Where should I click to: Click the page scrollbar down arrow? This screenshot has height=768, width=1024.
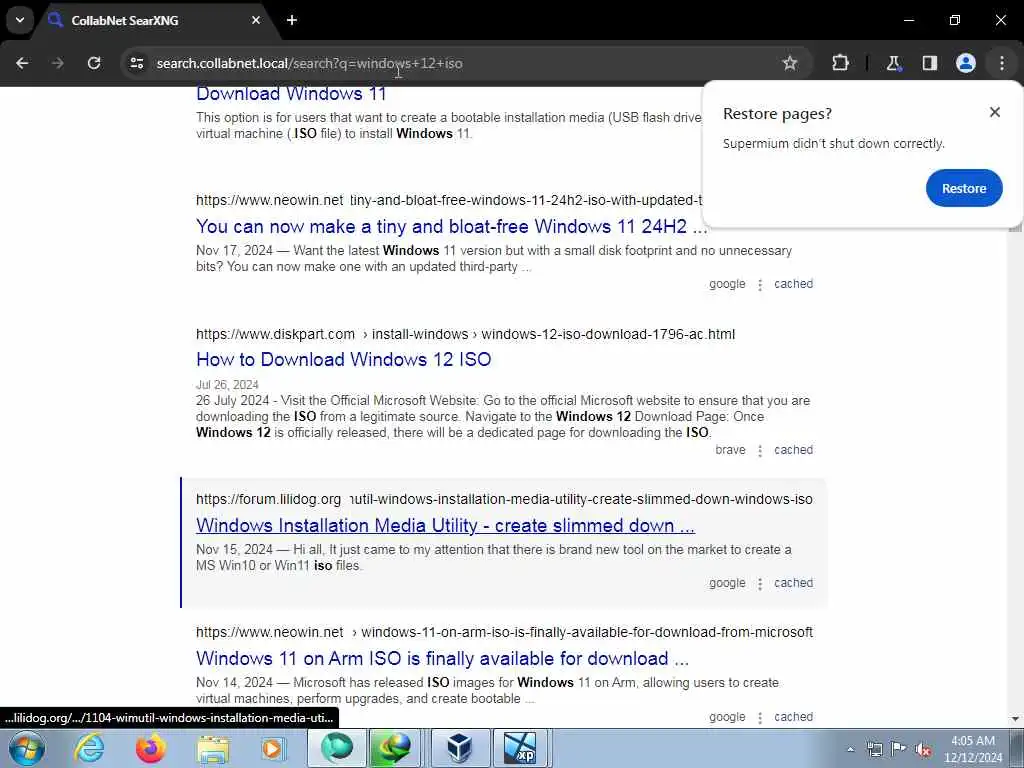[1015, 718]
